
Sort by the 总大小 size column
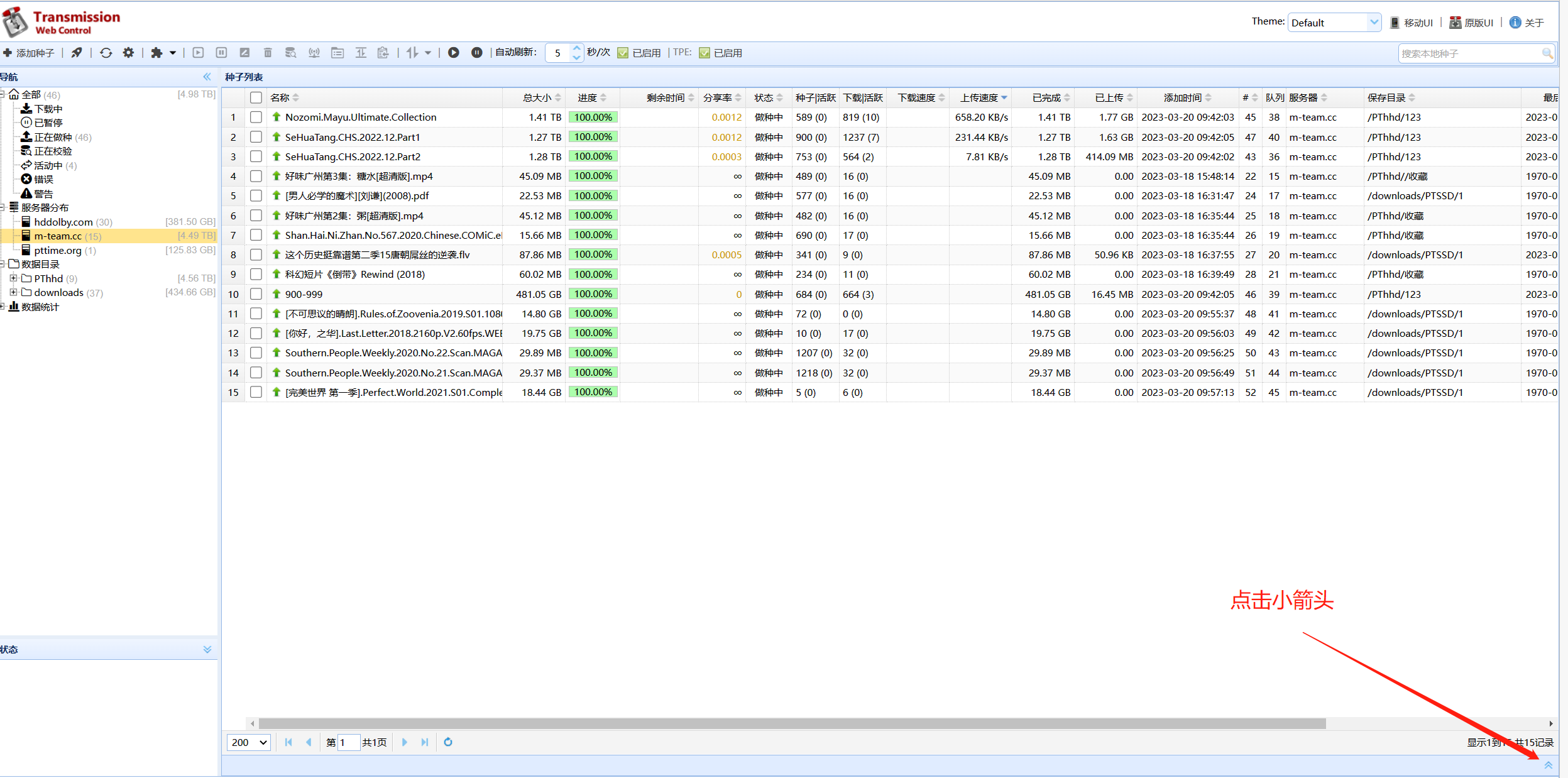542,97
